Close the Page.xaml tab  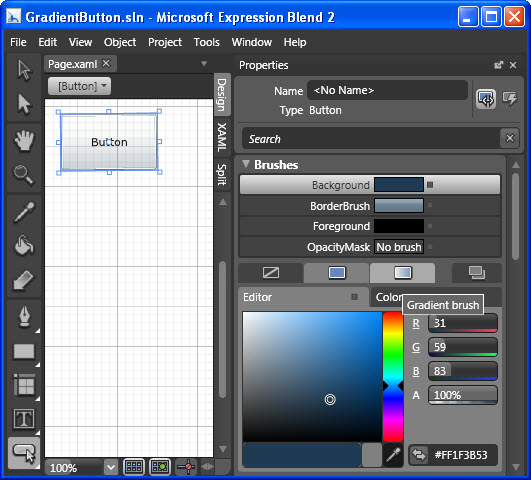tap(106, 63)
